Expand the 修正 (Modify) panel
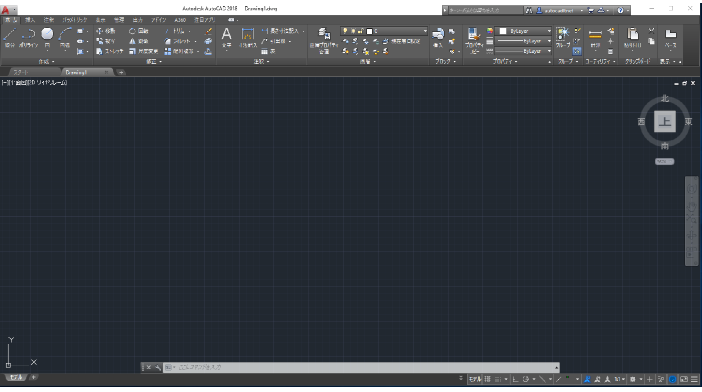The image size is (702, 392). click(154, 62)
